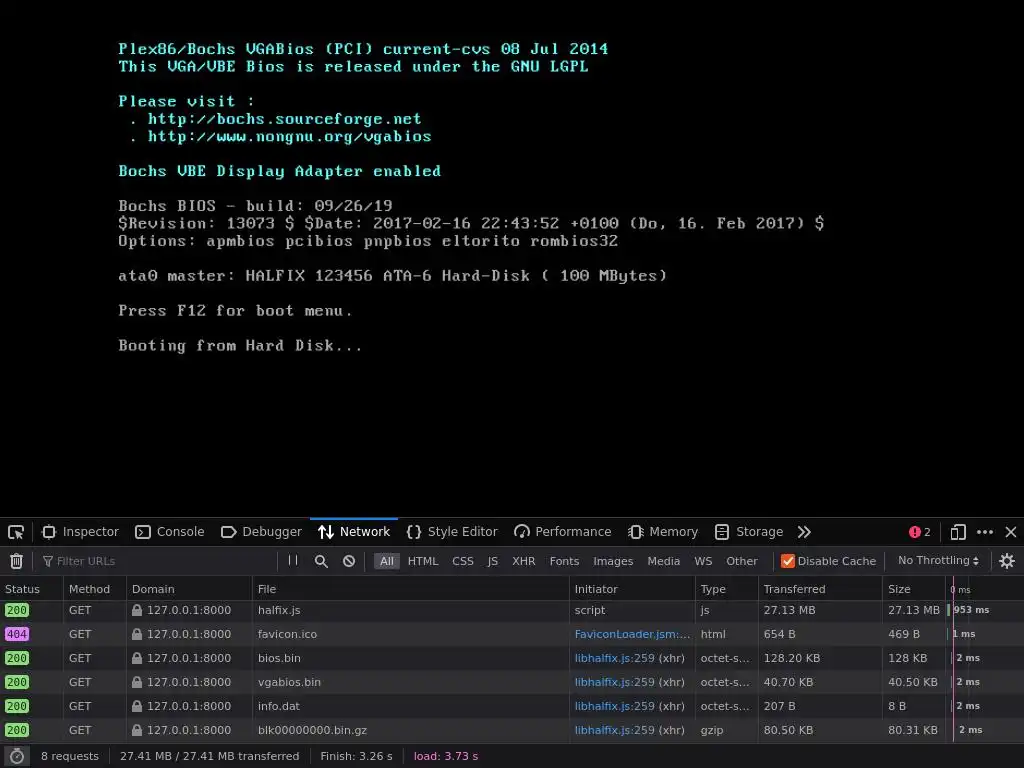Select the blk00000000.bin.gz request
Image resolution: width=1024 pixels, height=768 pixels.
[512, 730]
